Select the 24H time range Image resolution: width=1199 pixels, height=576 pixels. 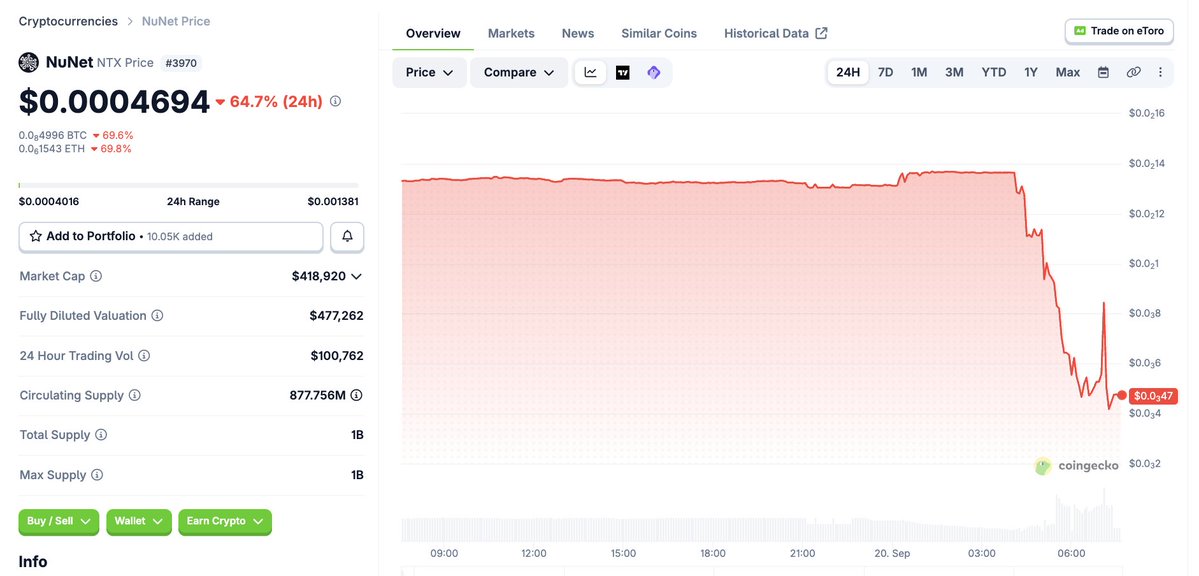tap(848, 73)
